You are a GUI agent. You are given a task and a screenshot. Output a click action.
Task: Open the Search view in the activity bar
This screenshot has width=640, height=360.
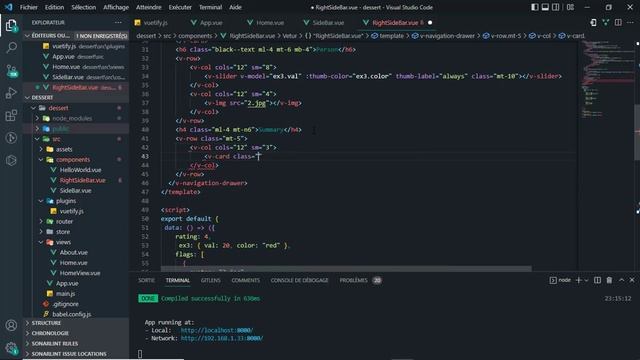tap(11, 48)
